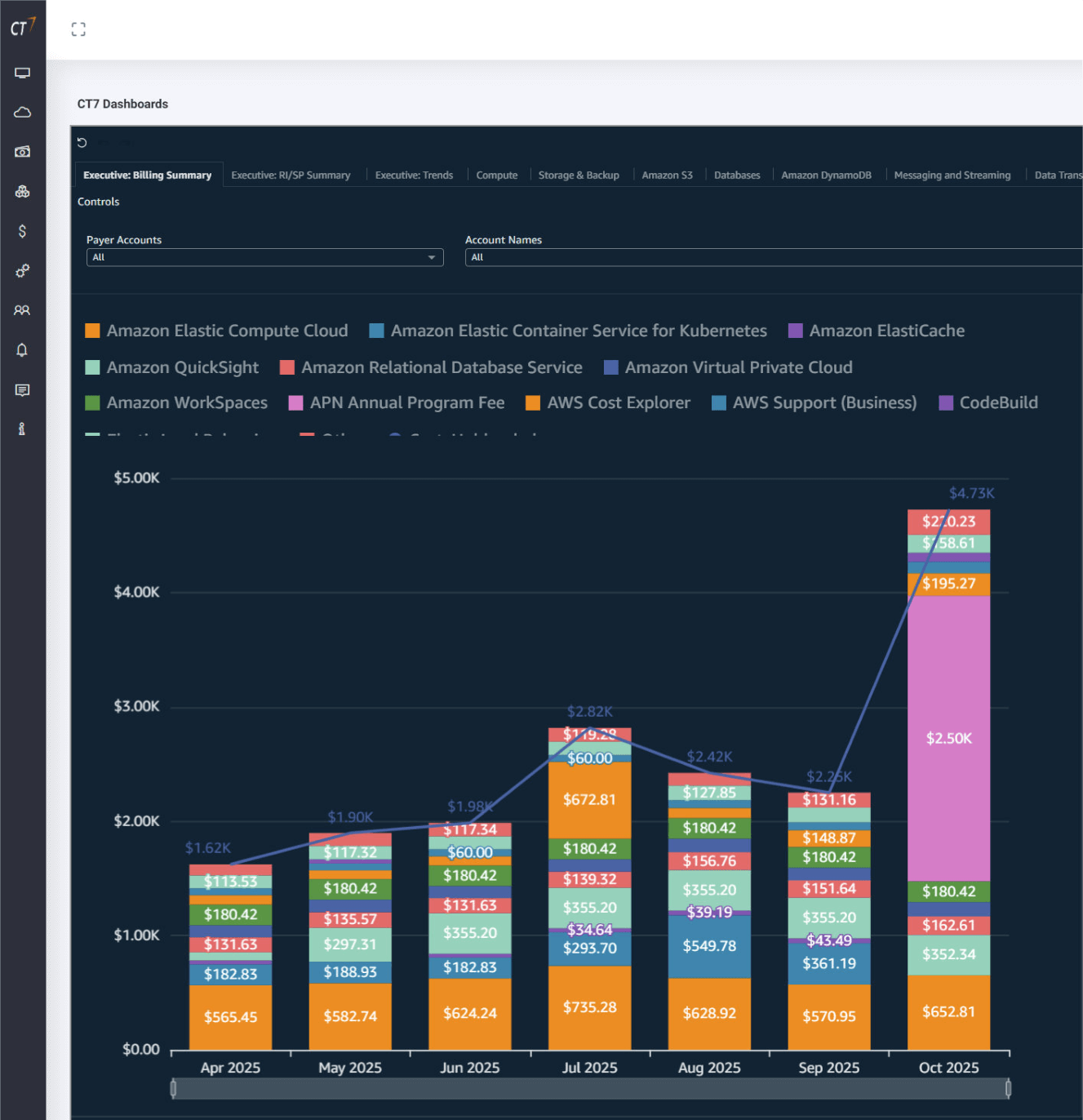Open notifications via the bell icon
Image resolution: width=1083 pixels, height=1120 pixels.
[22, 349]
